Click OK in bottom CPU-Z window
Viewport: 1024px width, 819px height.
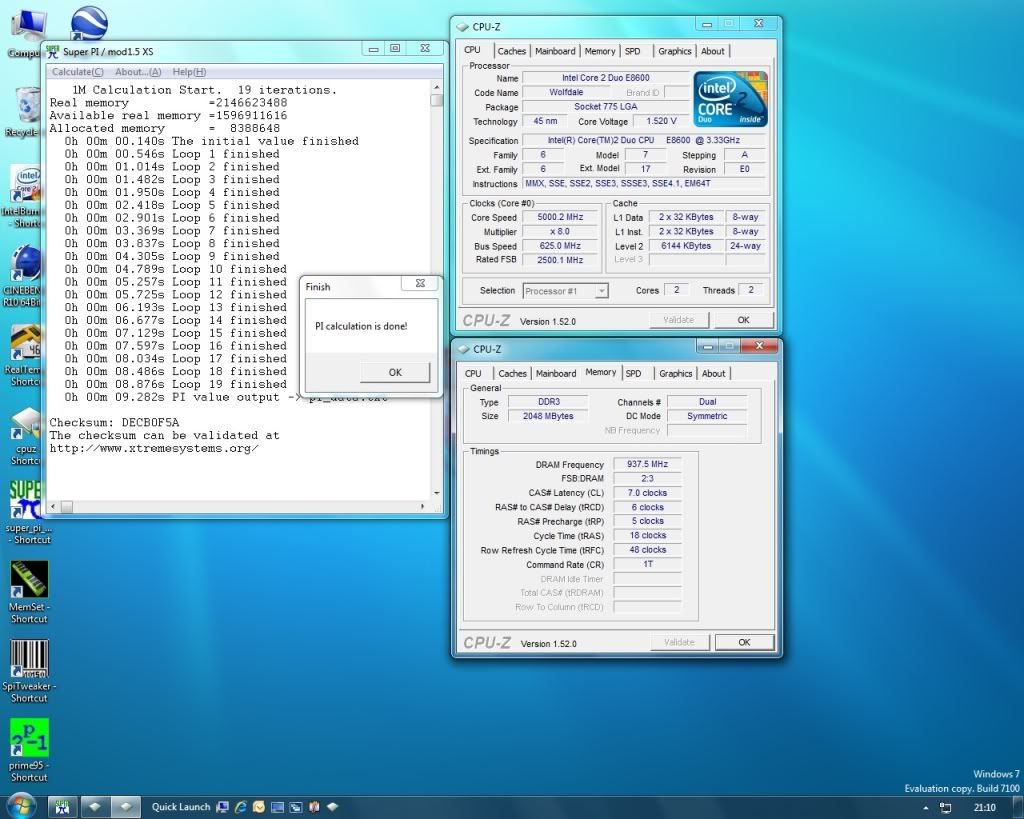[x=744, y=642]
